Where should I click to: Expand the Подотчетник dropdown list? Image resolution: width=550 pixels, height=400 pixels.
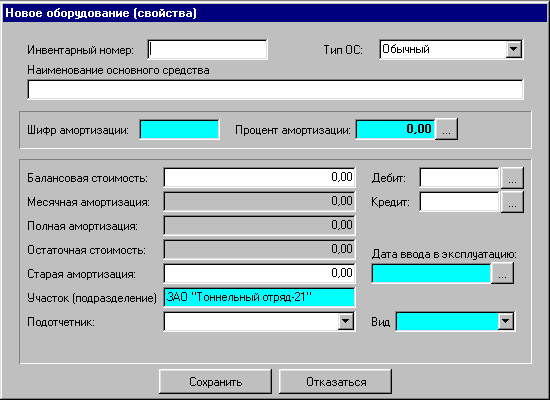coord(346,321)
